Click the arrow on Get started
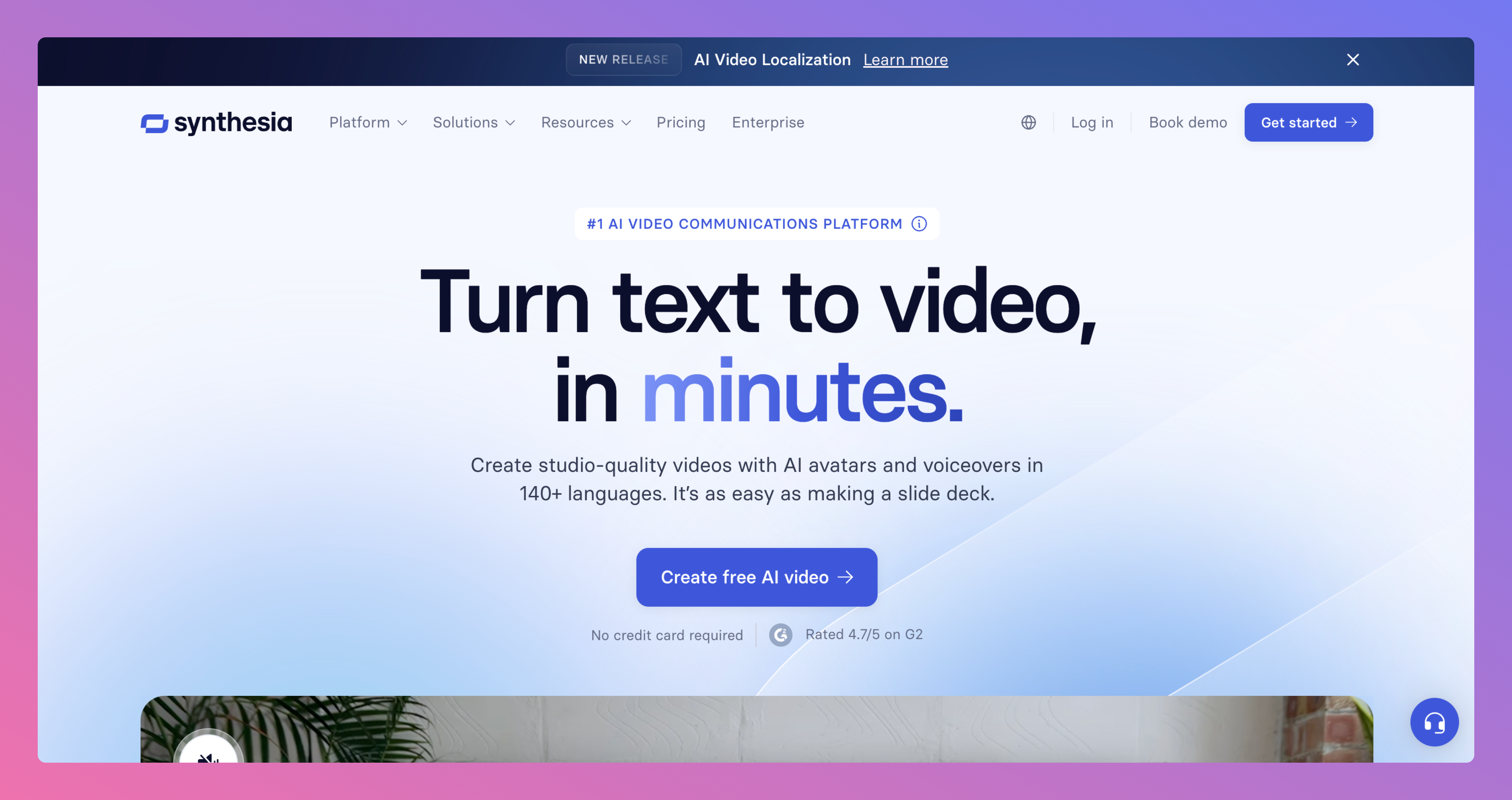This screenshot has height=800, width=1512. 1351,123
